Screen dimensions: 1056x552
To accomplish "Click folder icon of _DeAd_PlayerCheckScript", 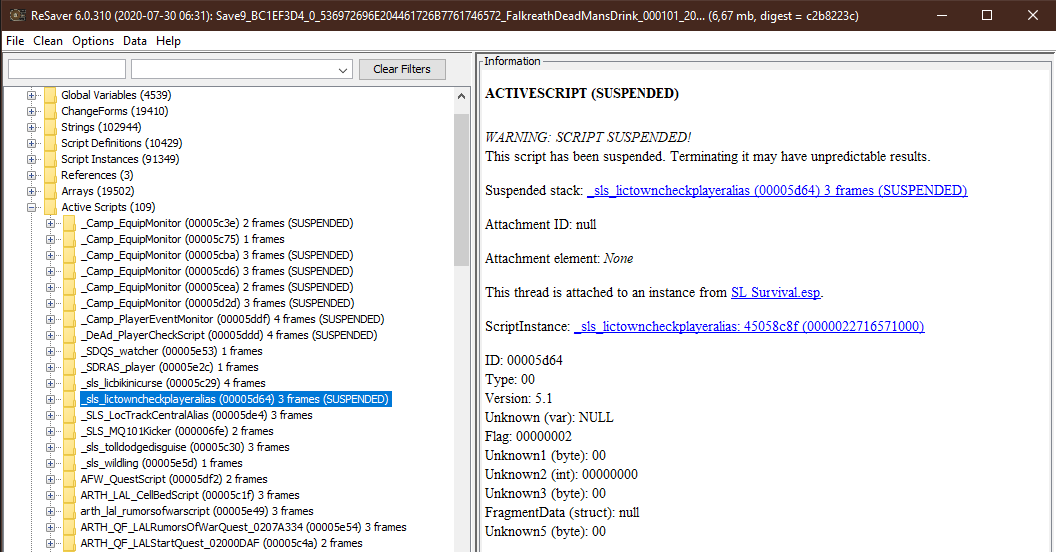I will (69, 335).
